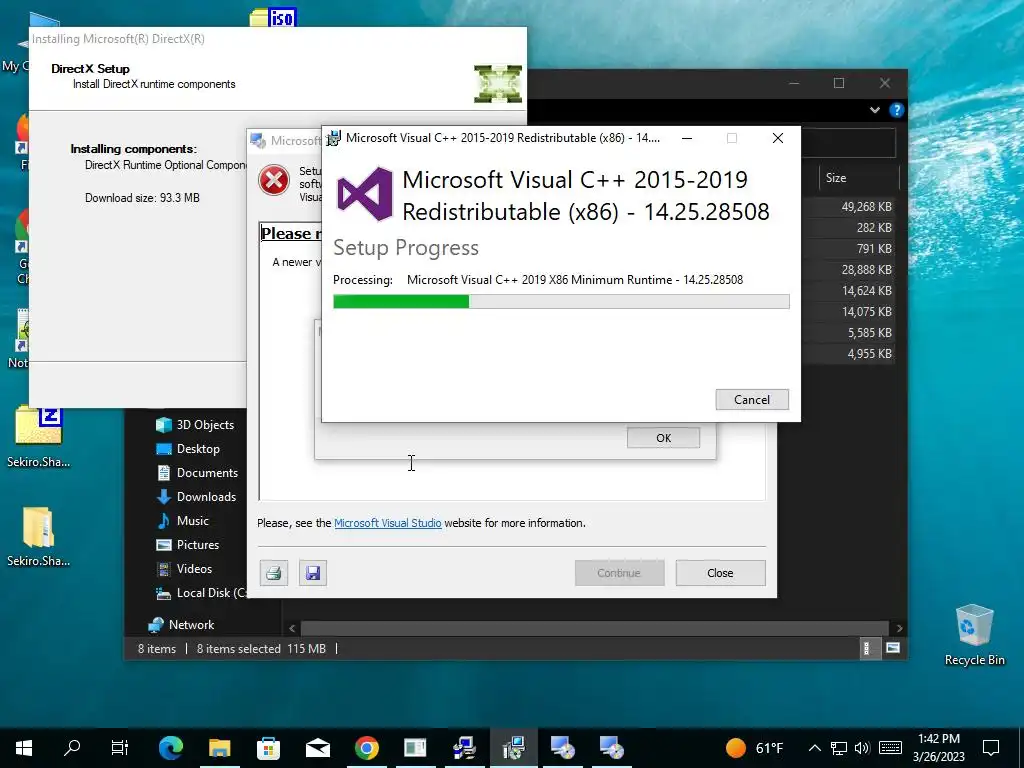Open Explorer help question mark icon
This screenshot has width=1024, height=768.
896,110
